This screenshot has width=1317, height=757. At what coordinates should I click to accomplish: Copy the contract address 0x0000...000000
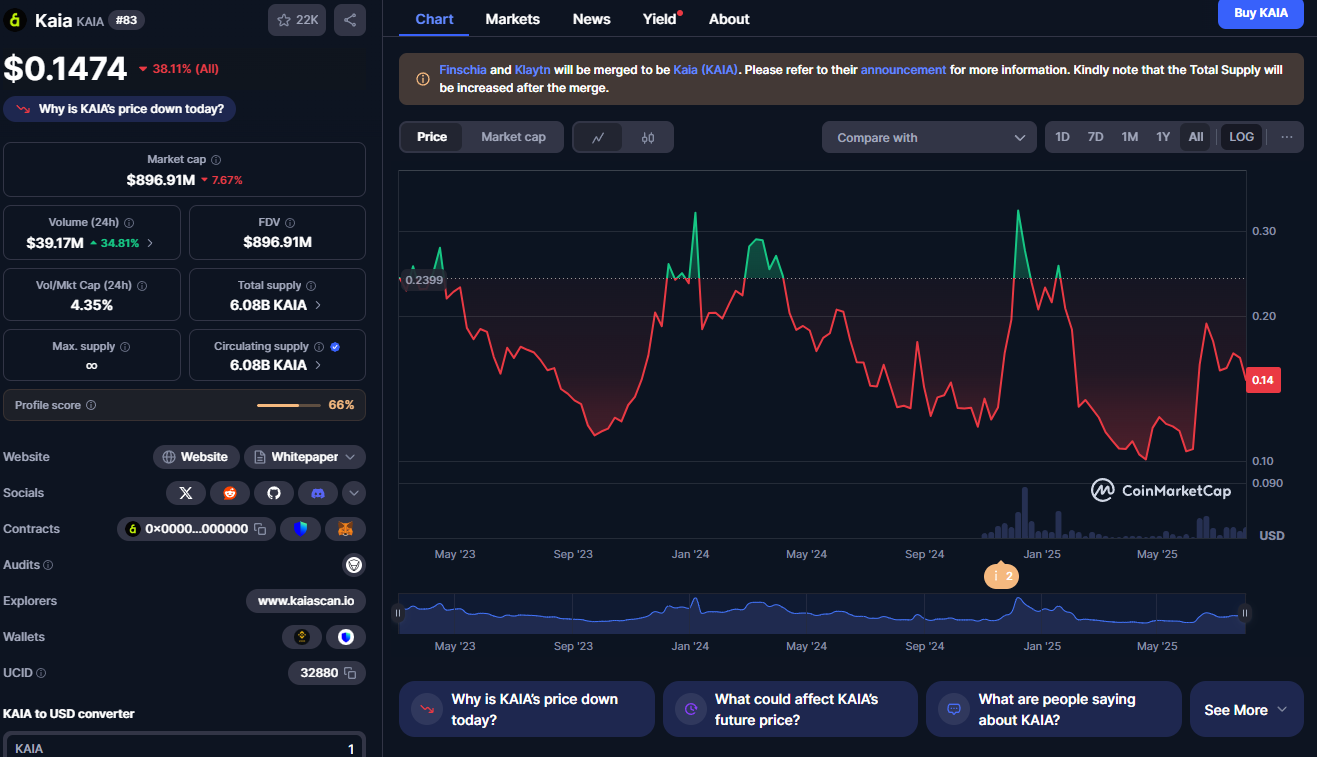click(260, 529)
